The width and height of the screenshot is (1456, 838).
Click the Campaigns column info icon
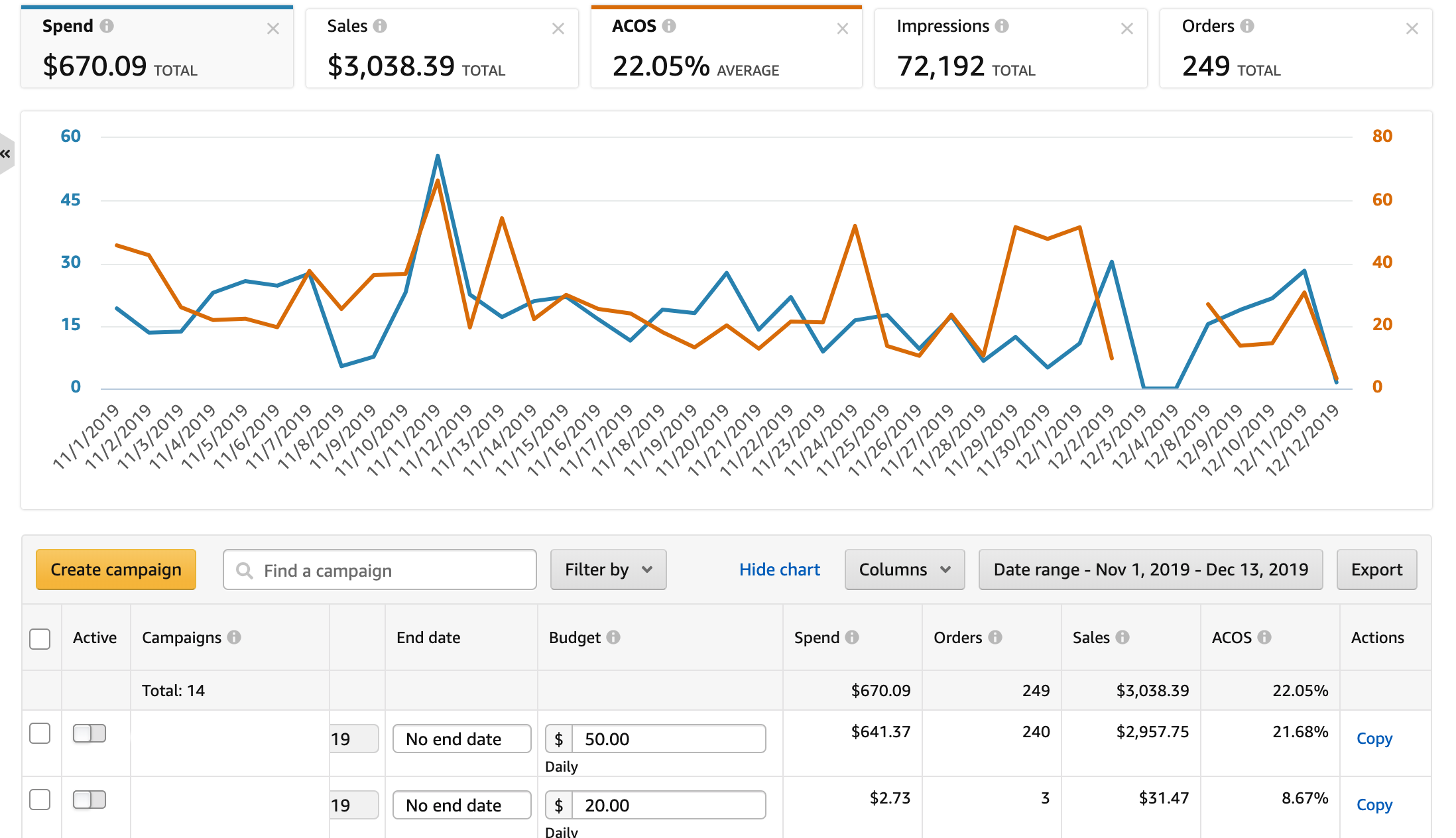pos(235,637)
